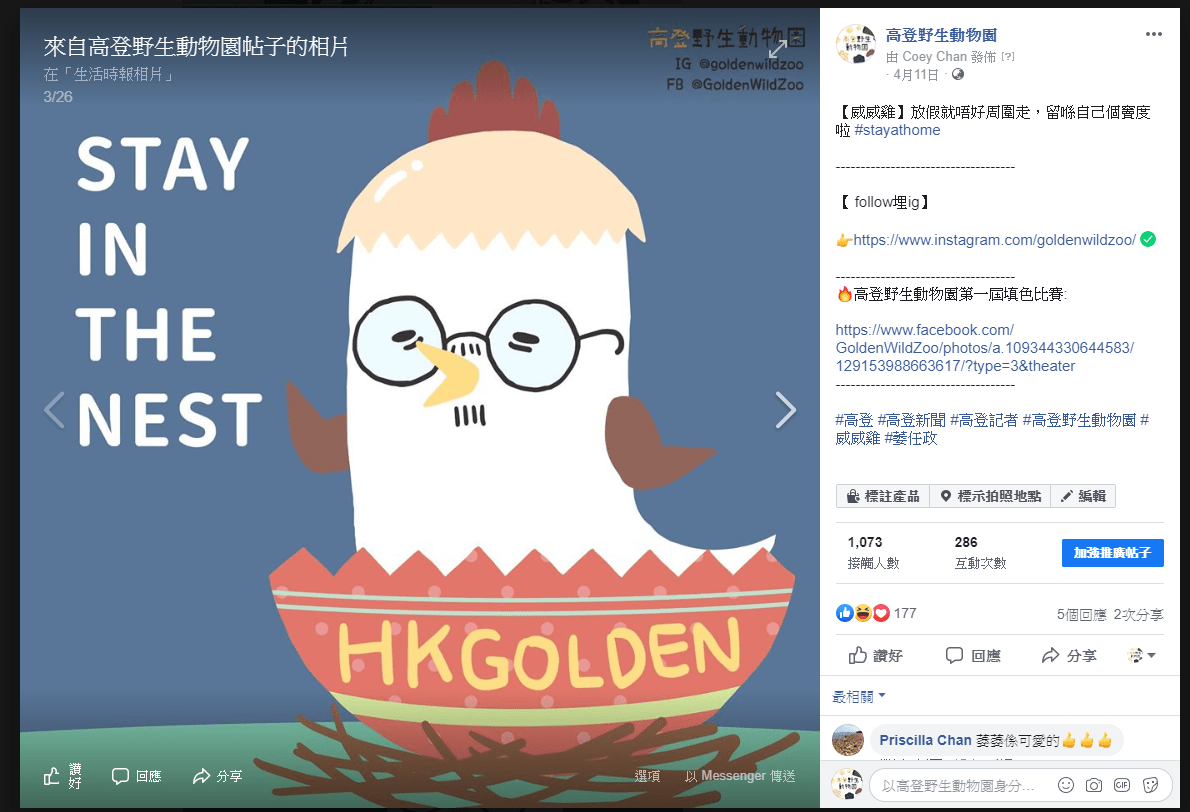Attach a photo using the camera icon
The image size is (1190, 812).
tap(1094, 785)
